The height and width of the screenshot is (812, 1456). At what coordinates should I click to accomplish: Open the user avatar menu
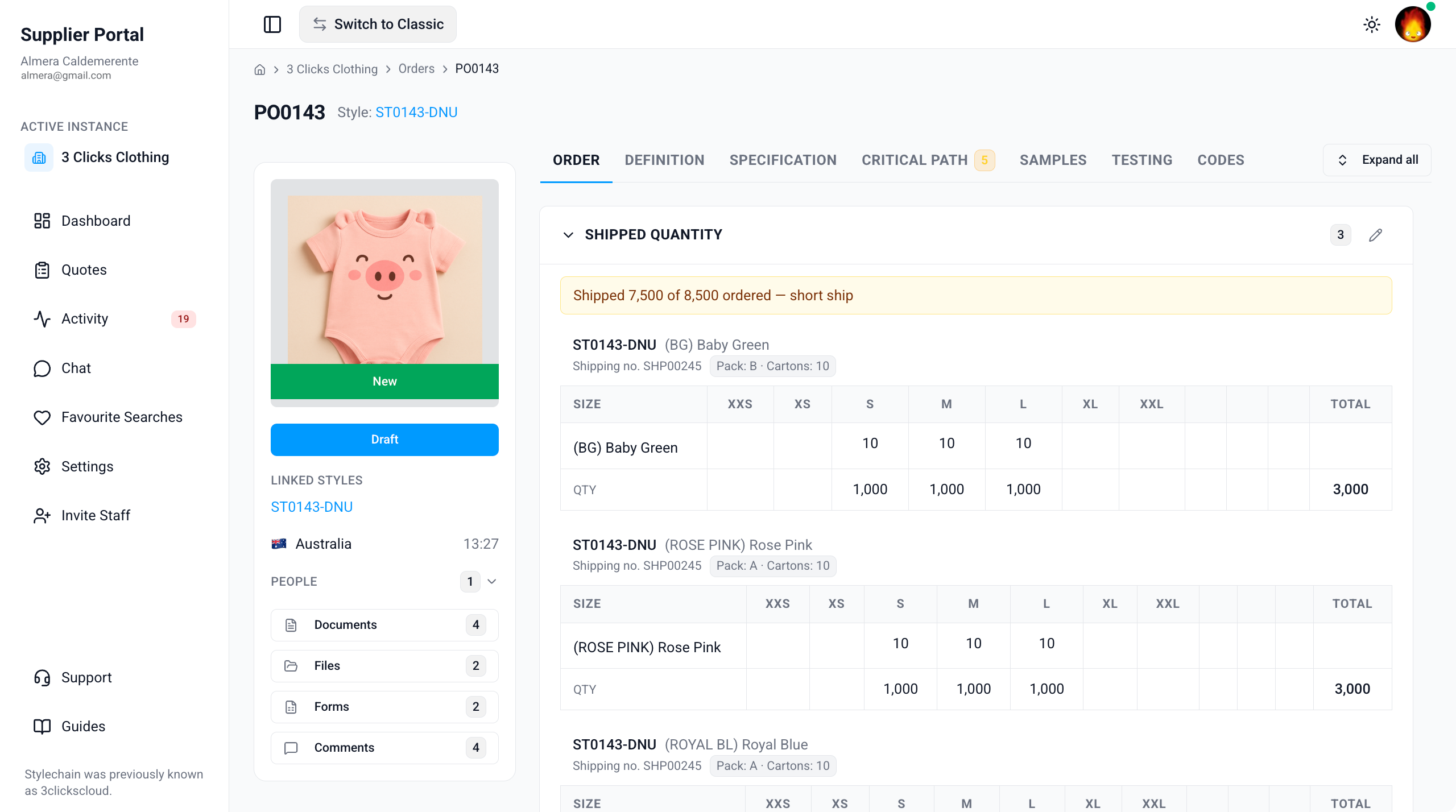tap(1413, 24)
